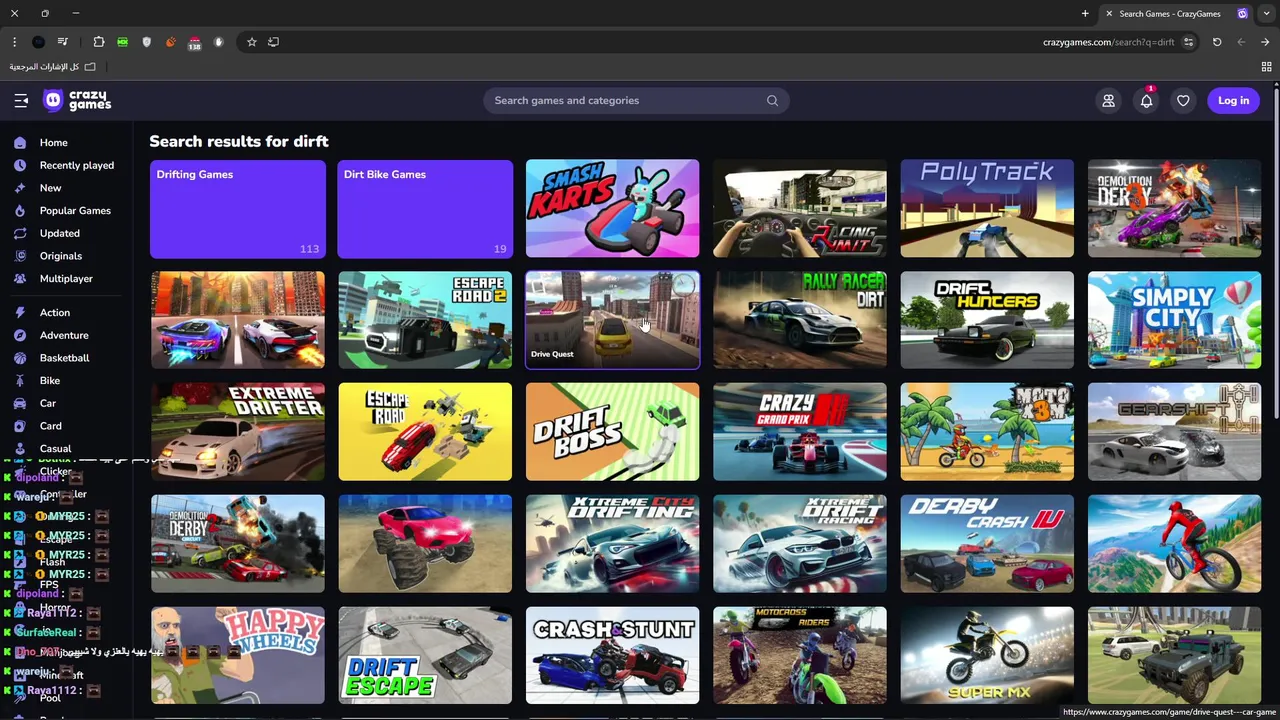Screen dimensions: 1280x720
Task: Open favorites heart icon in header
Action: click(1183, 100)
